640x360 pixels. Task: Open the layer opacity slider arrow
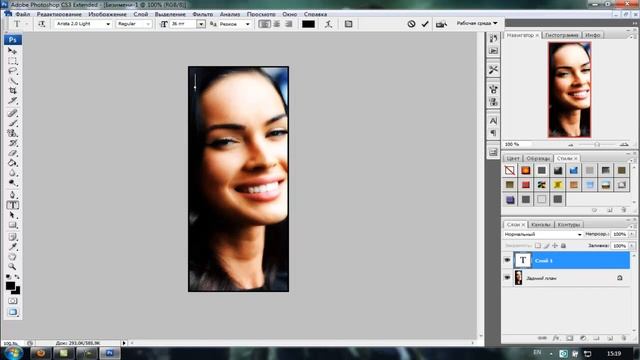tap(632, 234)
